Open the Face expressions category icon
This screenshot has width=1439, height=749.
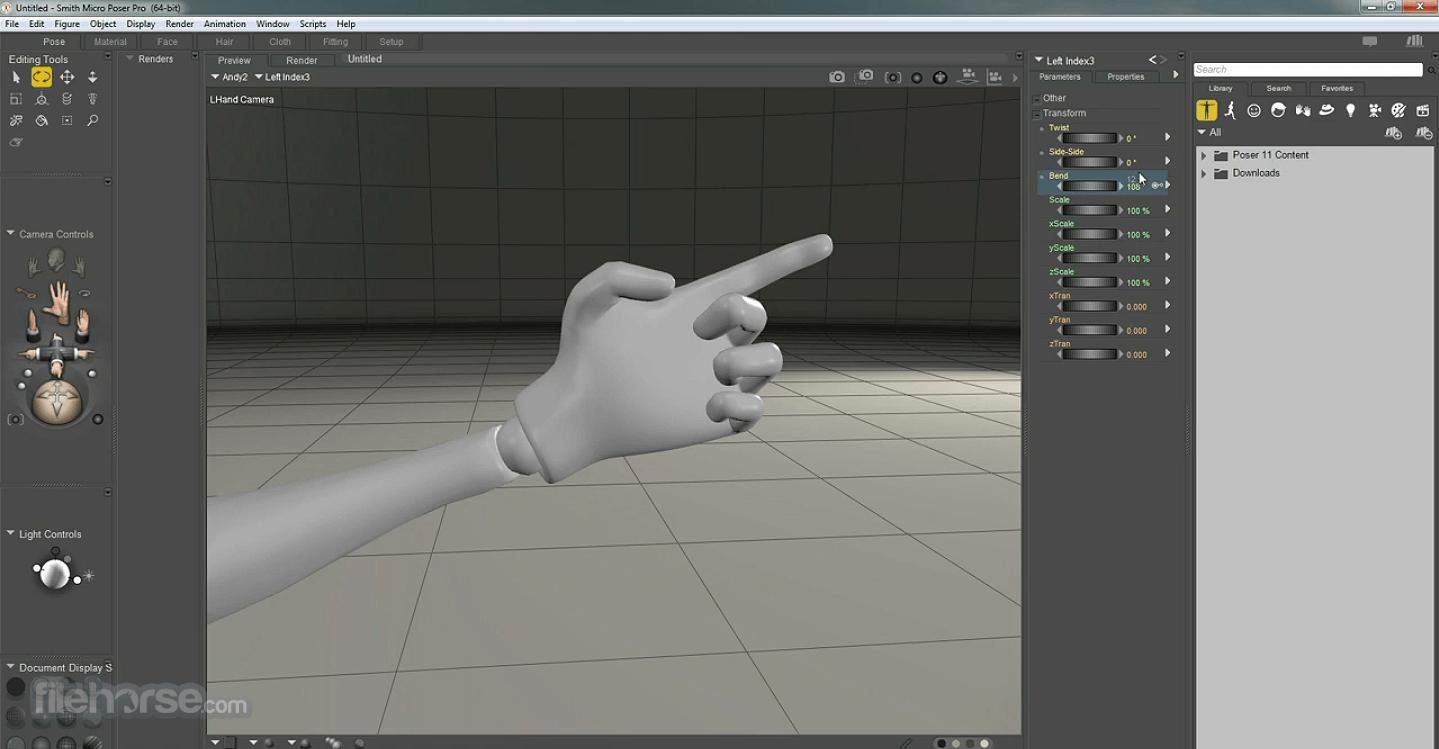coord(1254,111)
